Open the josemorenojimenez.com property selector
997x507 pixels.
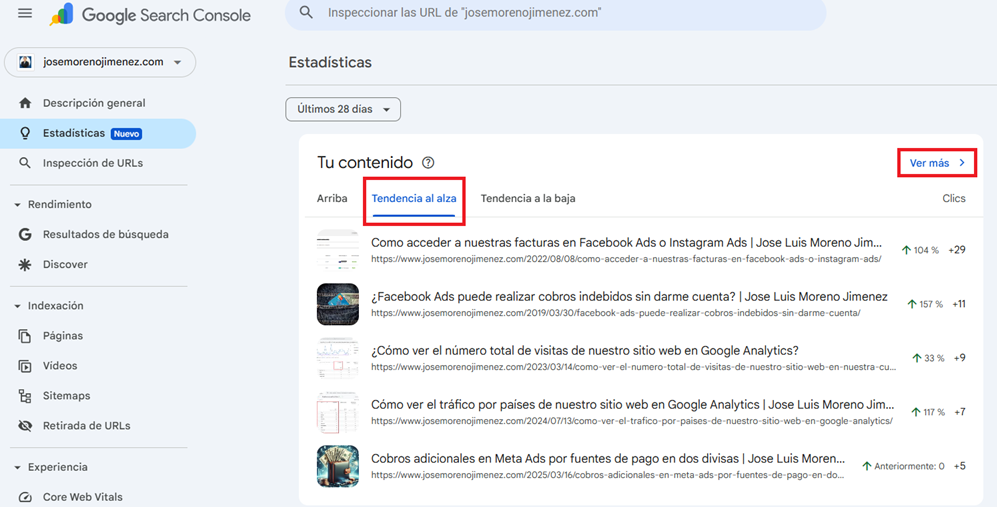pos(100,62)
